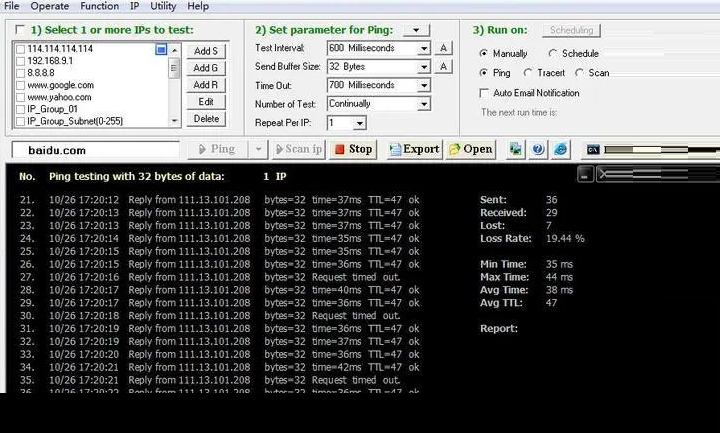Click the network monitor icon beside Open
The image size is (720, 433).
coord(516,149)
